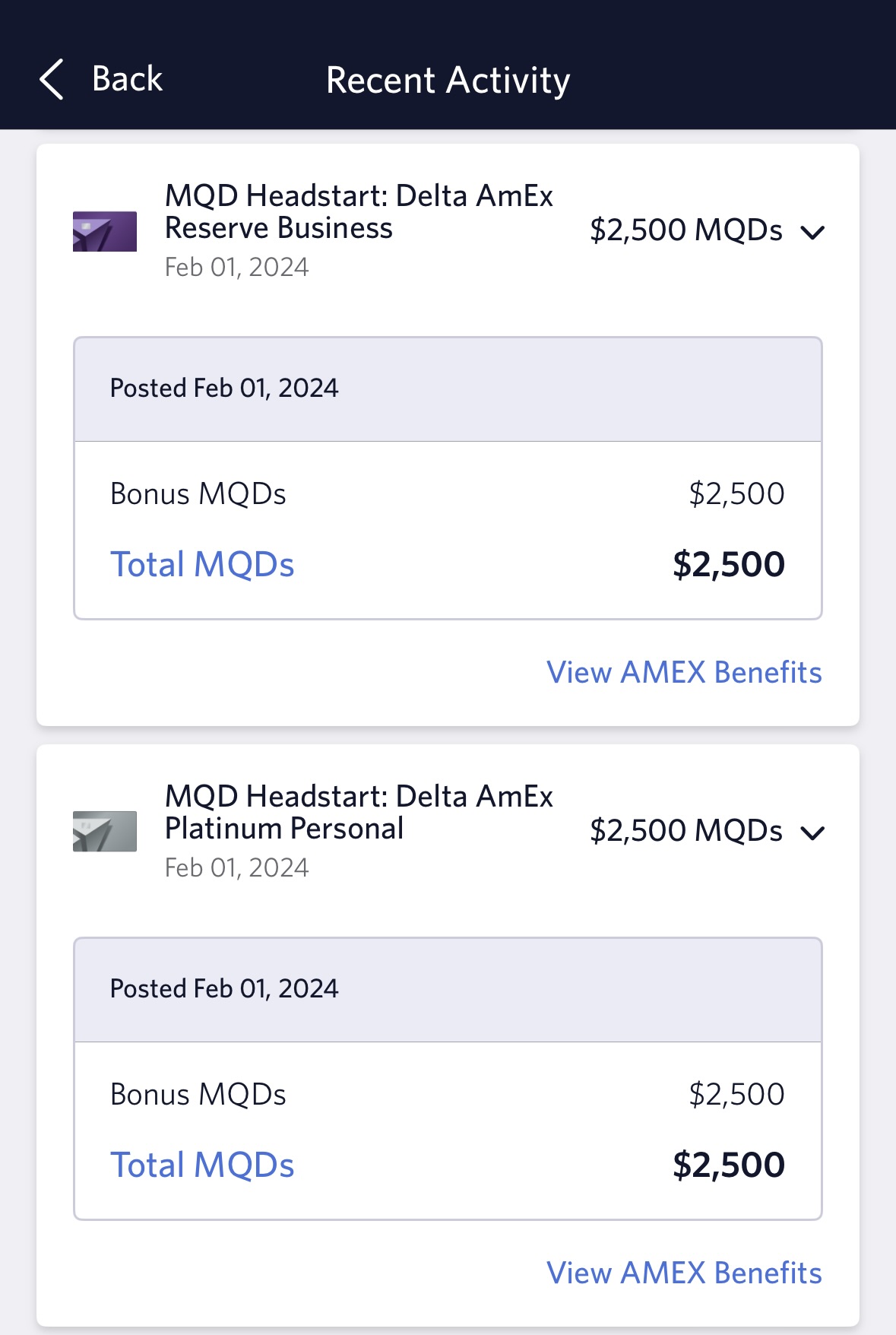Collapse the Reserve Business activity chevron
Viewport: 896px width, 1335px height.
click(812, 232)
